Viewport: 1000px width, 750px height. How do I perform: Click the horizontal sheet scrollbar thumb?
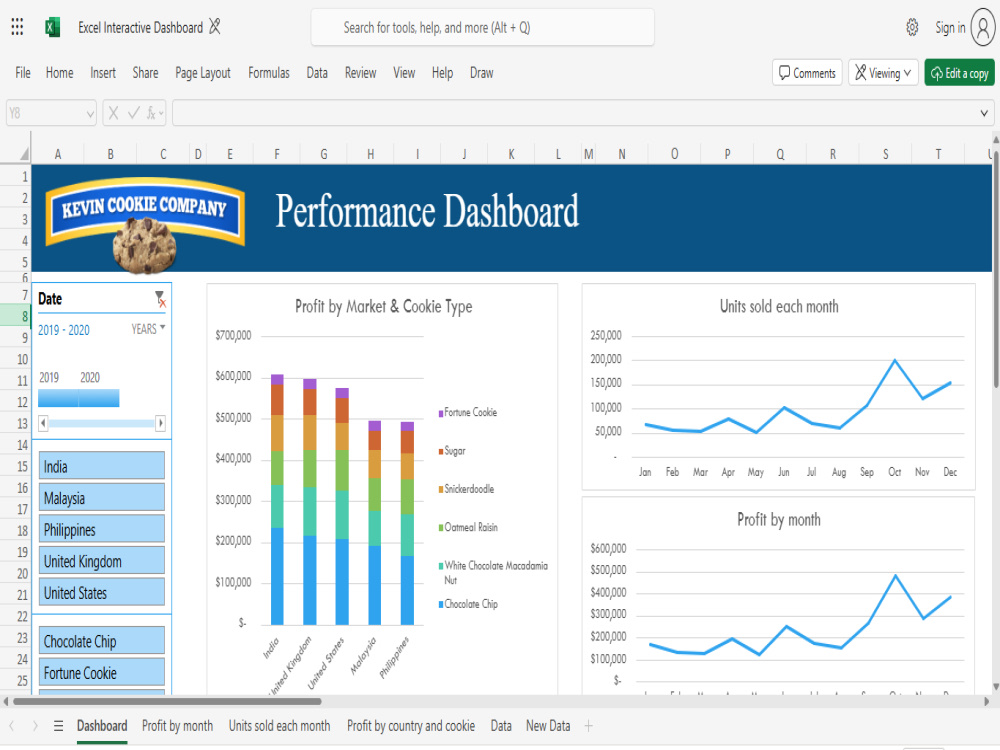(167, 702)
